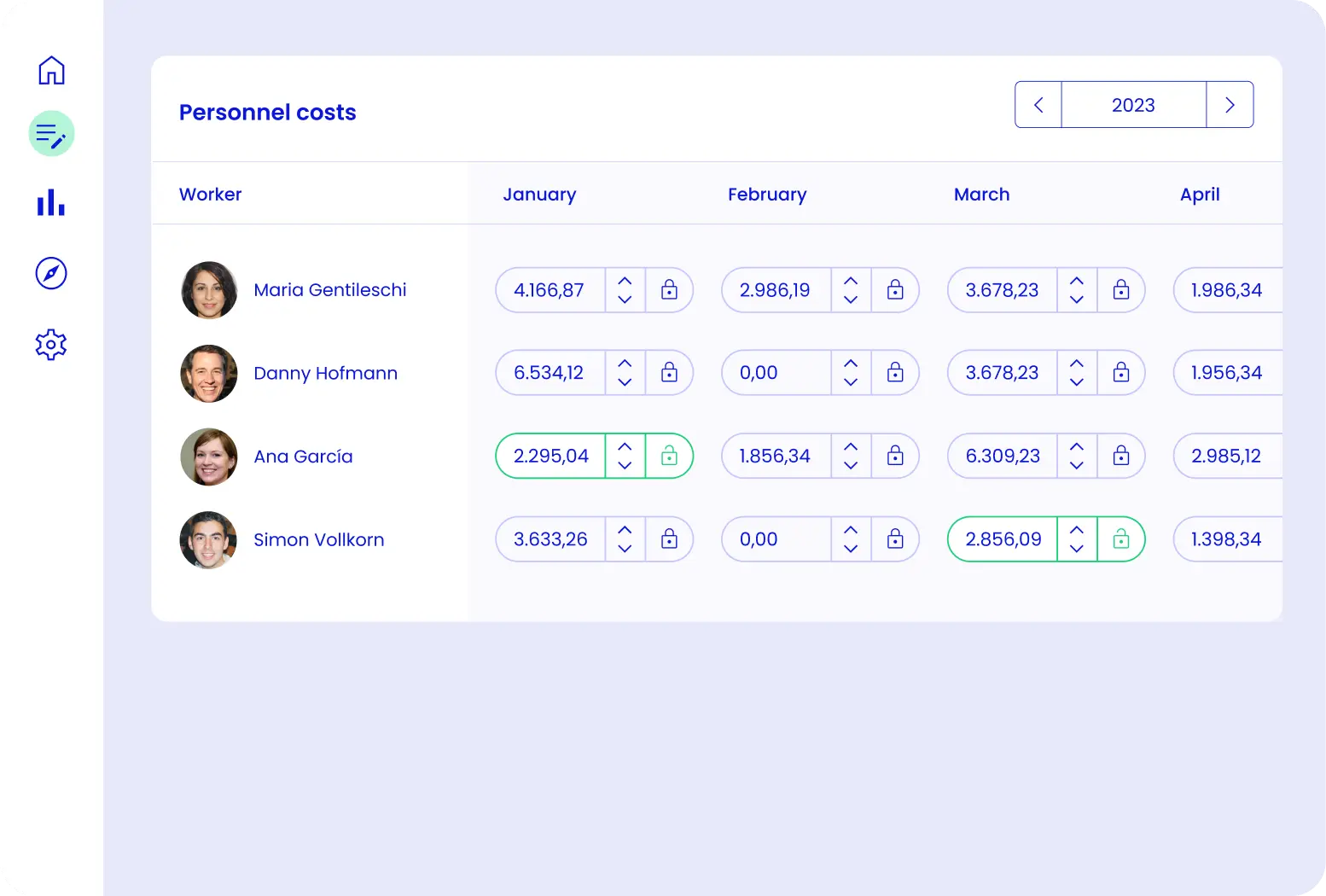Image resolution: width=1326 pixels, height=896 pixels.
Task: Click the lock icon on Maria's January cost
Action: click(670, 290)
